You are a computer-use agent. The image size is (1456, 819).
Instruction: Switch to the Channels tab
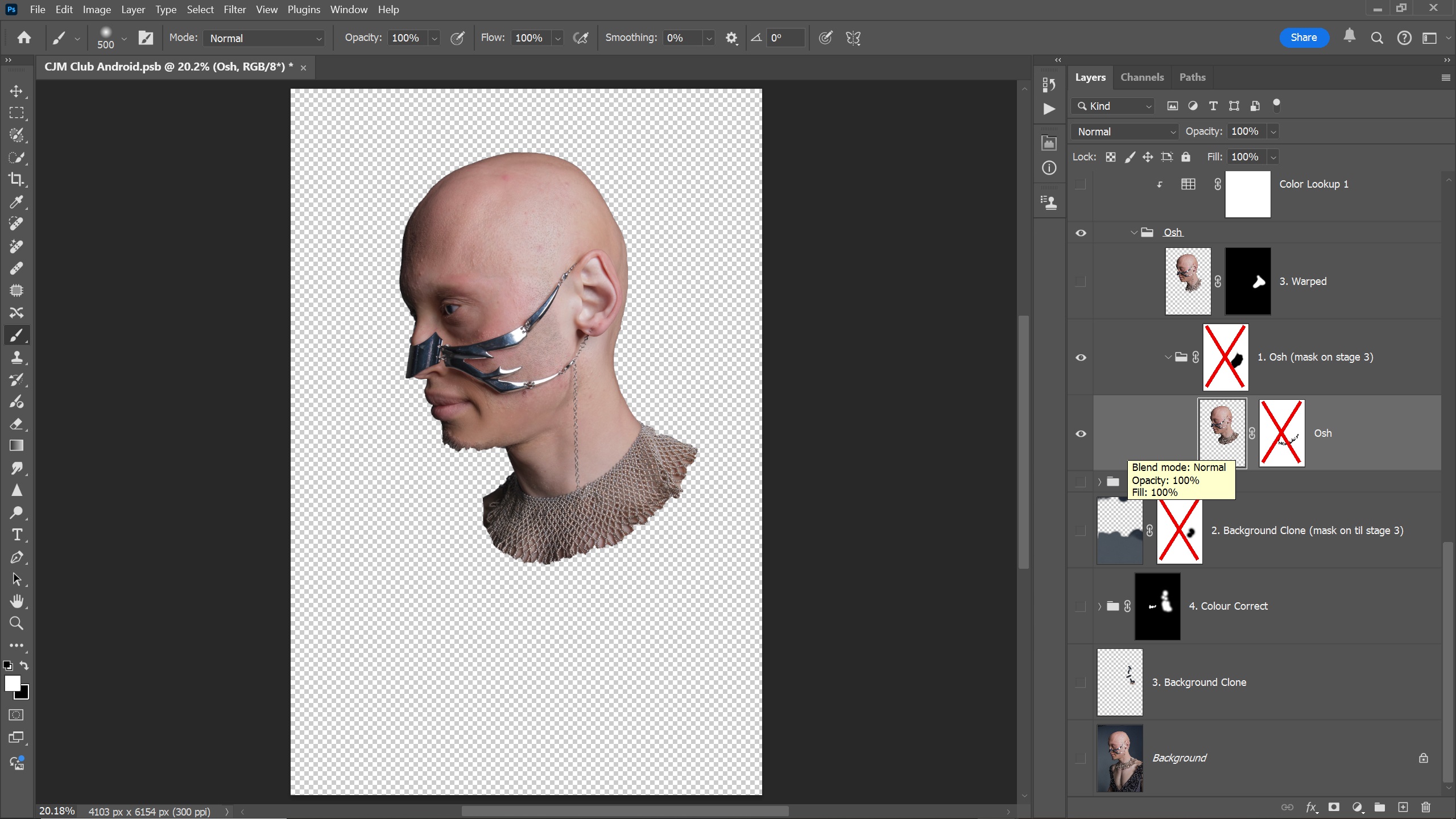(x=1141, y=77)
